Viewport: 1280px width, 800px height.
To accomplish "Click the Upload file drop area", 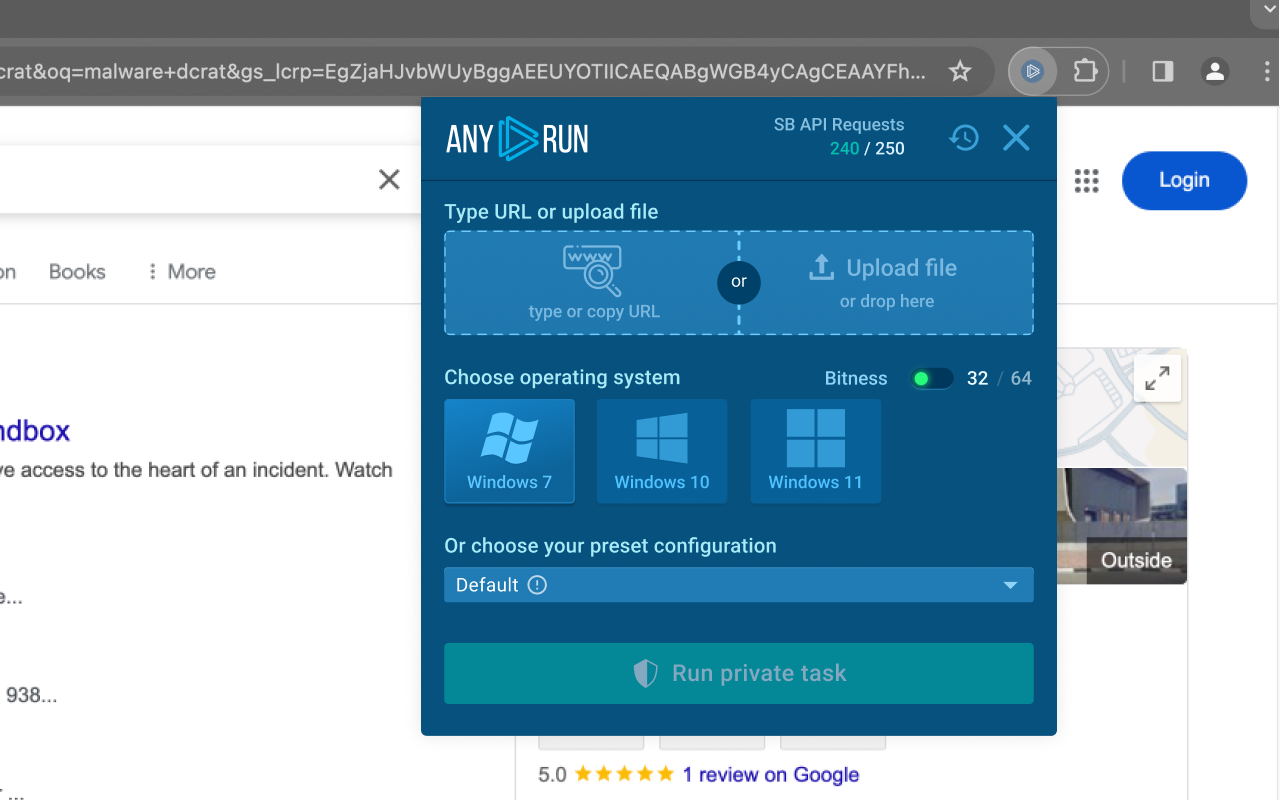I will [886, 283].
